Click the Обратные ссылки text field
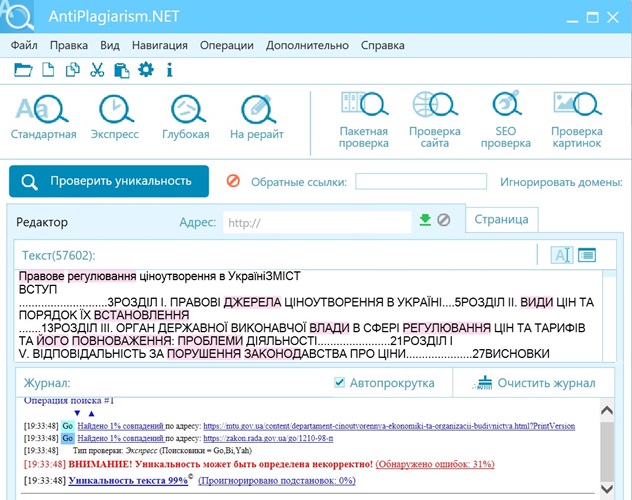The width and height of the screenshot is (632, 500). [x=420, y=181]
